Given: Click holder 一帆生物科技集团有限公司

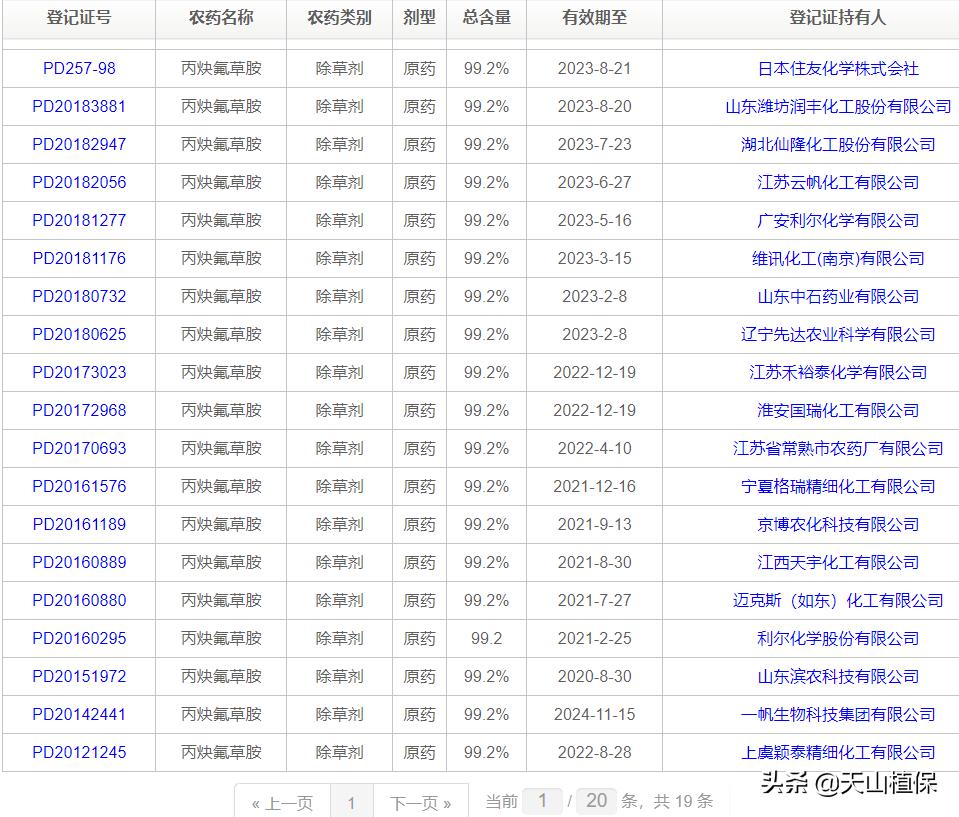Looking at the screenshot, I should click(838, 715).
